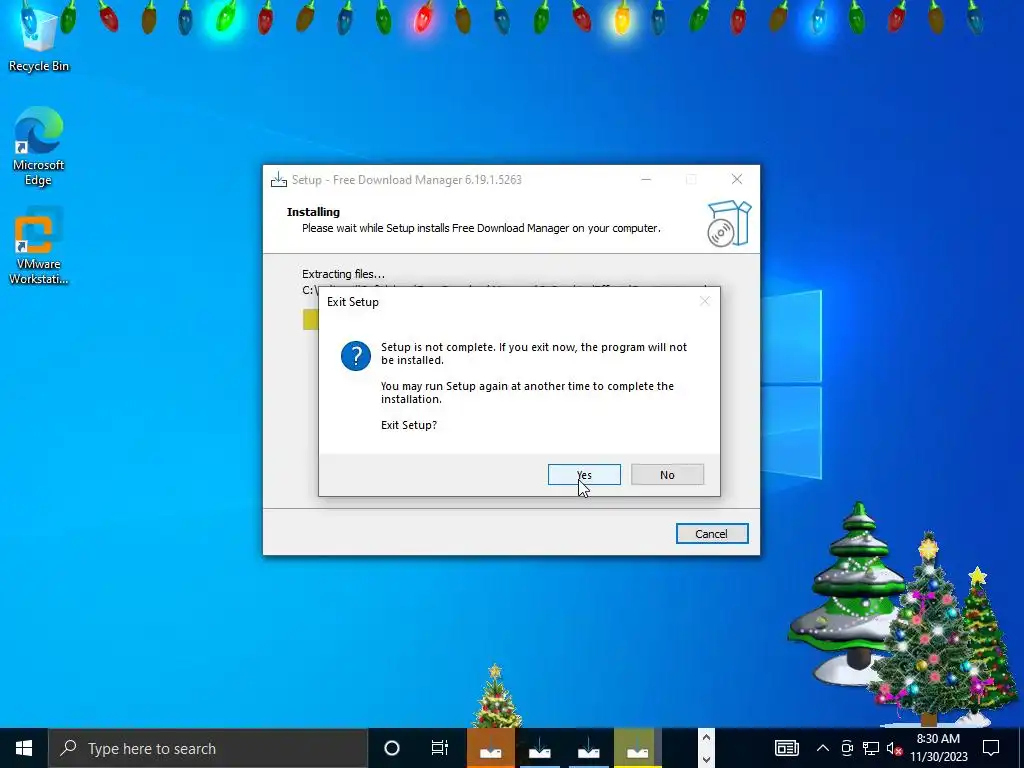
Task: Click the Meet Now tray icon
Action: click(x=847, y=748)
